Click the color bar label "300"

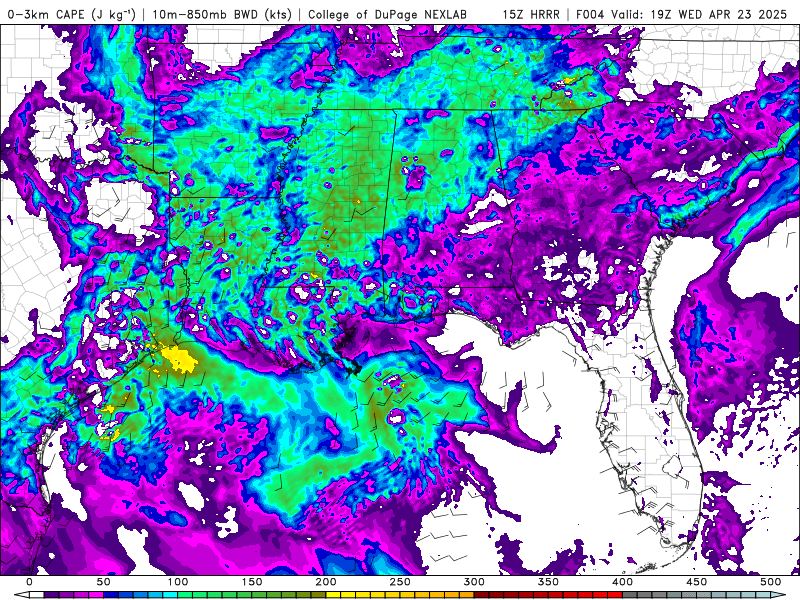(x=474, y=582)
